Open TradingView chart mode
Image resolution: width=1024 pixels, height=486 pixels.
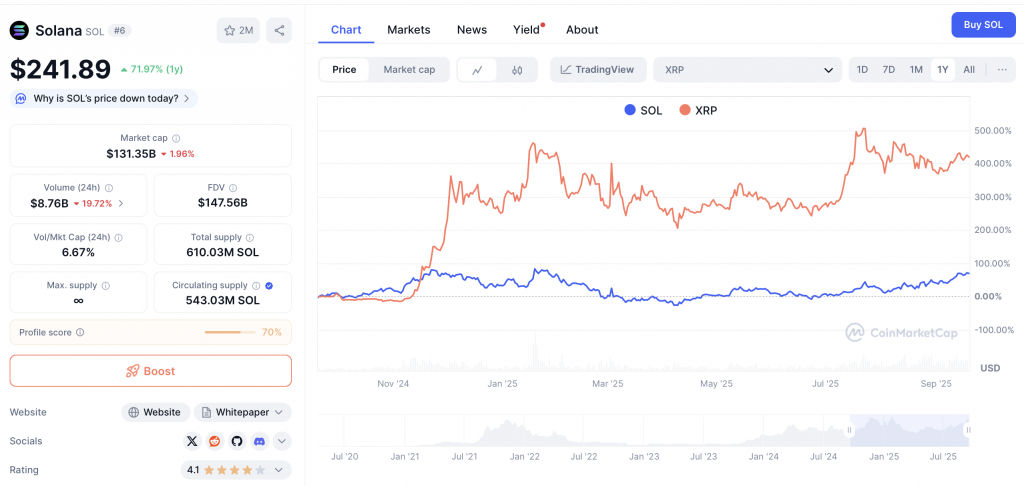point(598,70)
